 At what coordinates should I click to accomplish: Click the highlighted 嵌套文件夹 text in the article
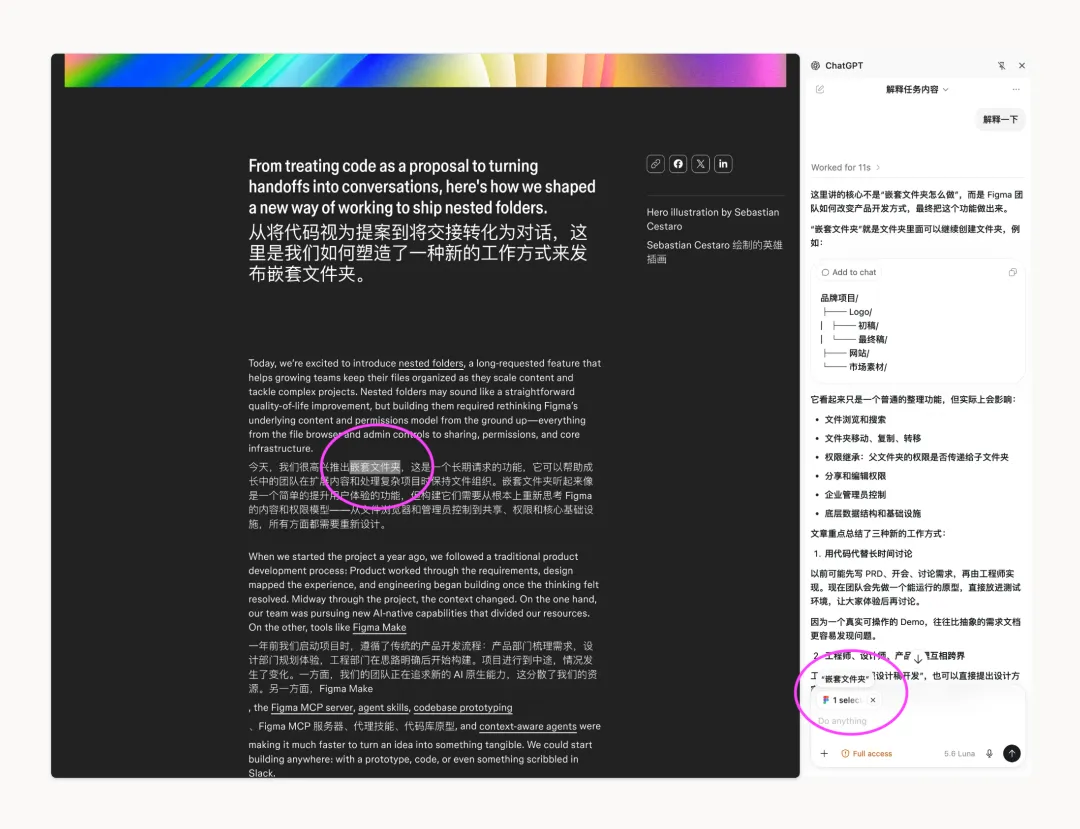pyautogui.click(x=375, y=468)
